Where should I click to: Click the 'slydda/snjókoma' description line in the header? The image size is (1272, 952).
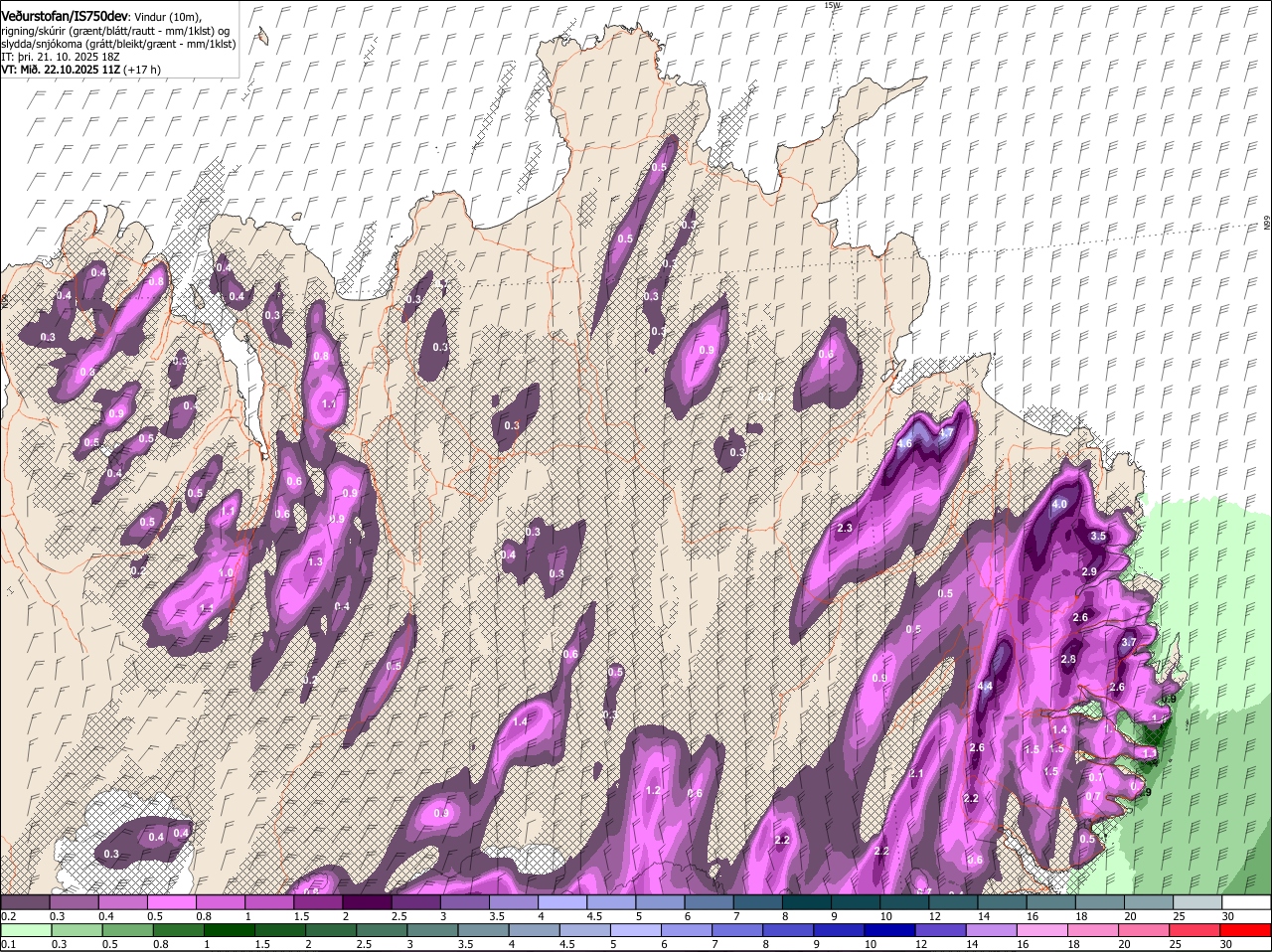(x=118, y=45)
